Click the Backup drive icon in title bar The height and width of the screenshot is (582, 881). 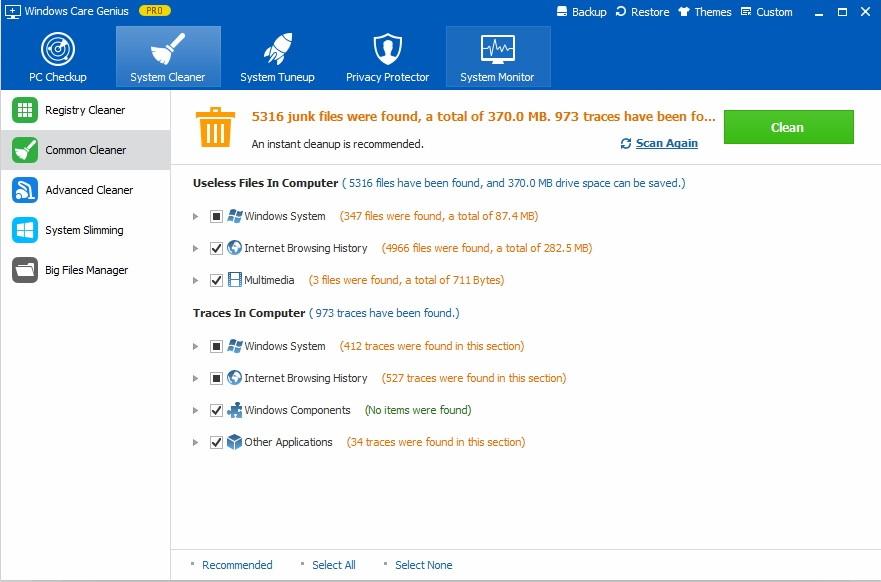pyautogui.click(x=562, y=11)
